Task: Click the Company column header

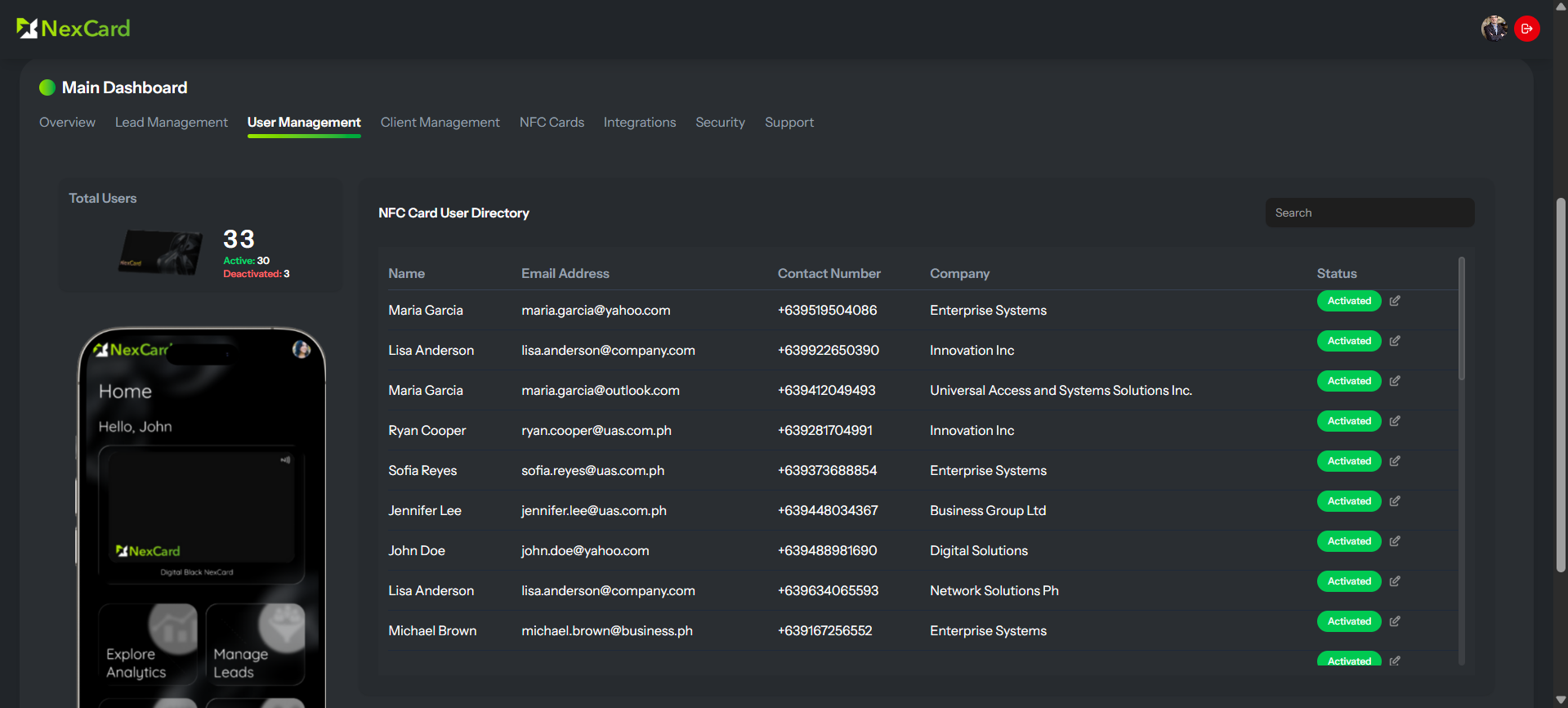Action: pyautogui.click(x=959, y=273)
